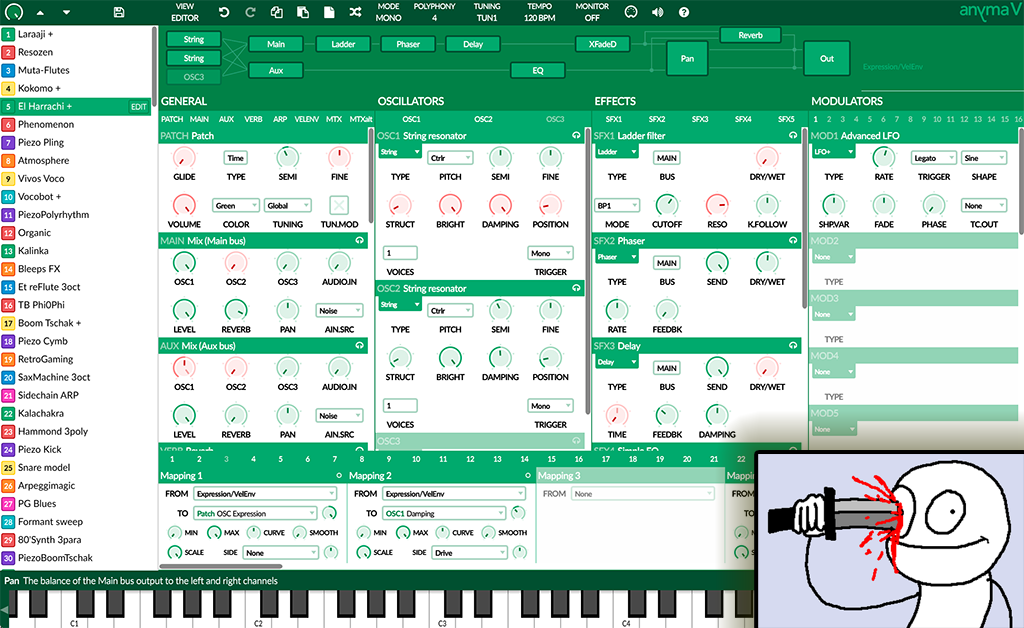Open the patch COLOR dropdown showing Green
This screenshot has height=628, width=1024.
[x=236, y=206]
